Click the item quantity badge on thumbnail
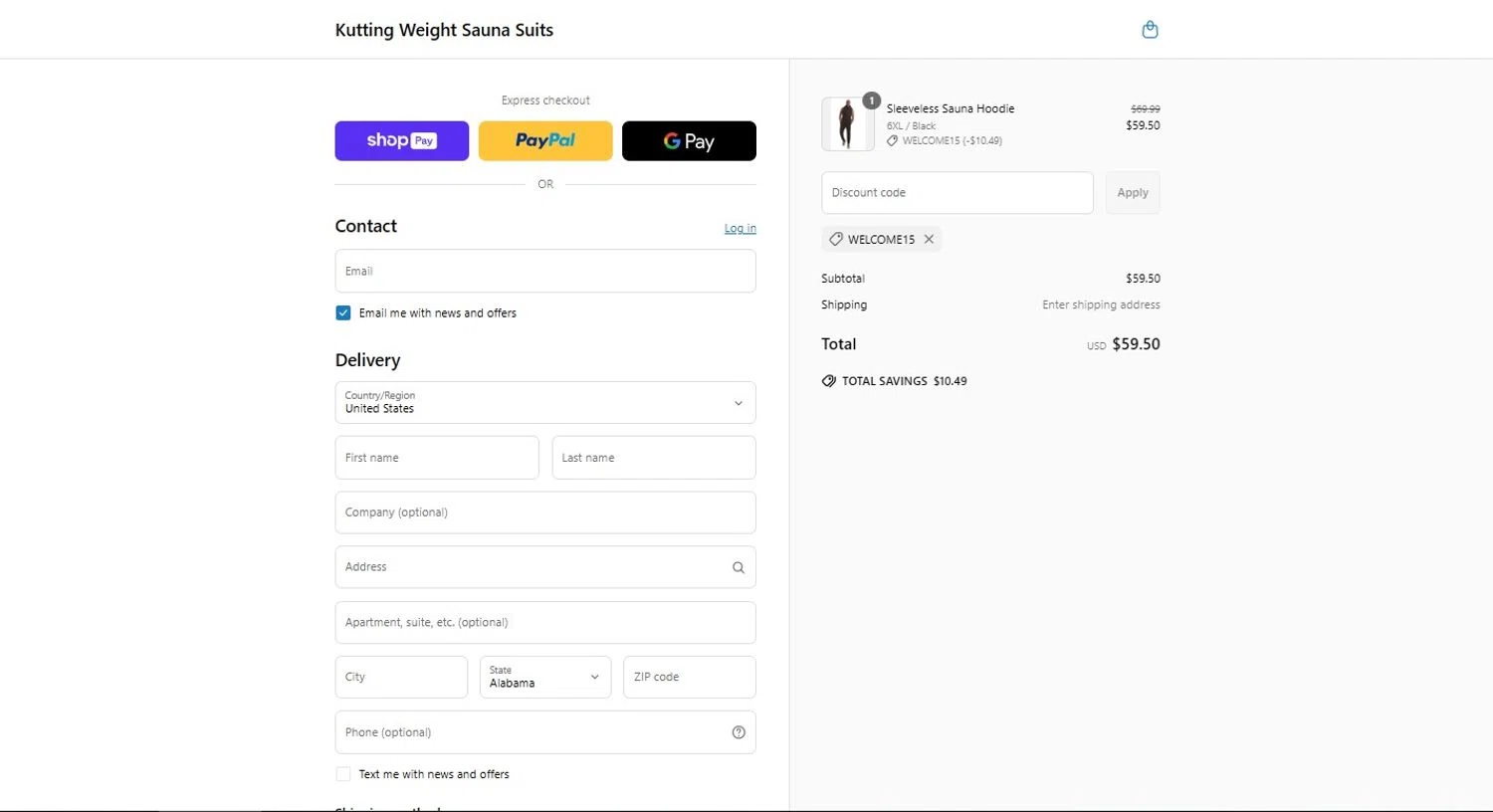Screen dimensions: 1493x812 click(x=871, y=101)
